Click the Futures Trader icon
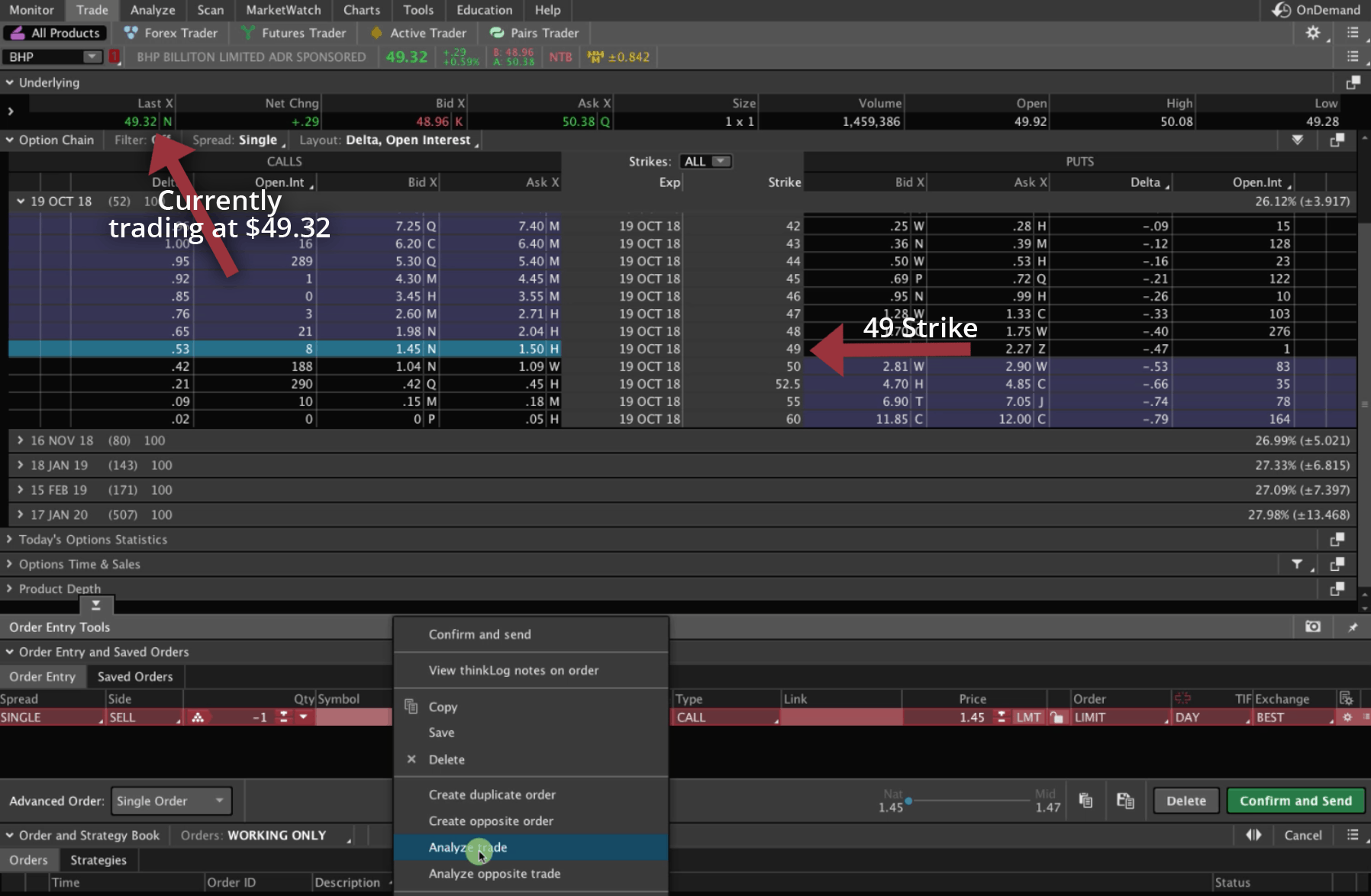Screen dimensions: 1371x896 tap(247, 33)
